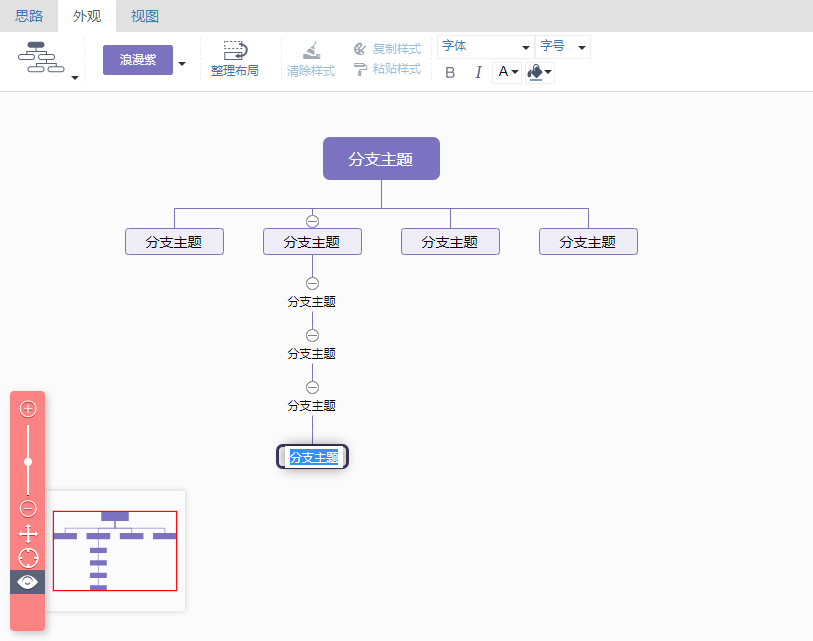813x641 pixels.
Task: Collapse the second child node in the chain
Action: point(312,336)
